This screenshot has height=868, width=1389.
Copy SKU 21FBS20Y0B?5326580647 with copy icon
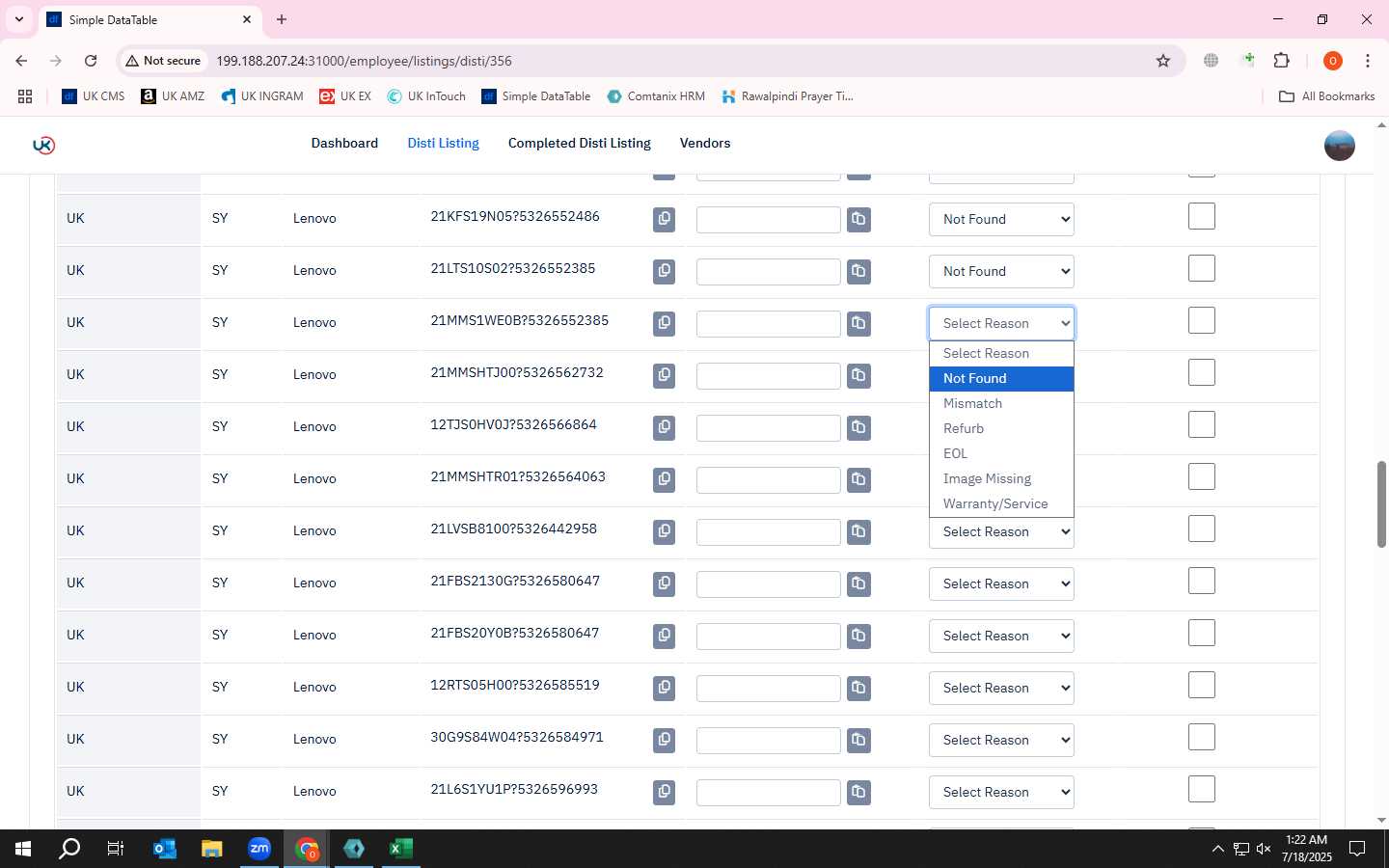(664, 636)
